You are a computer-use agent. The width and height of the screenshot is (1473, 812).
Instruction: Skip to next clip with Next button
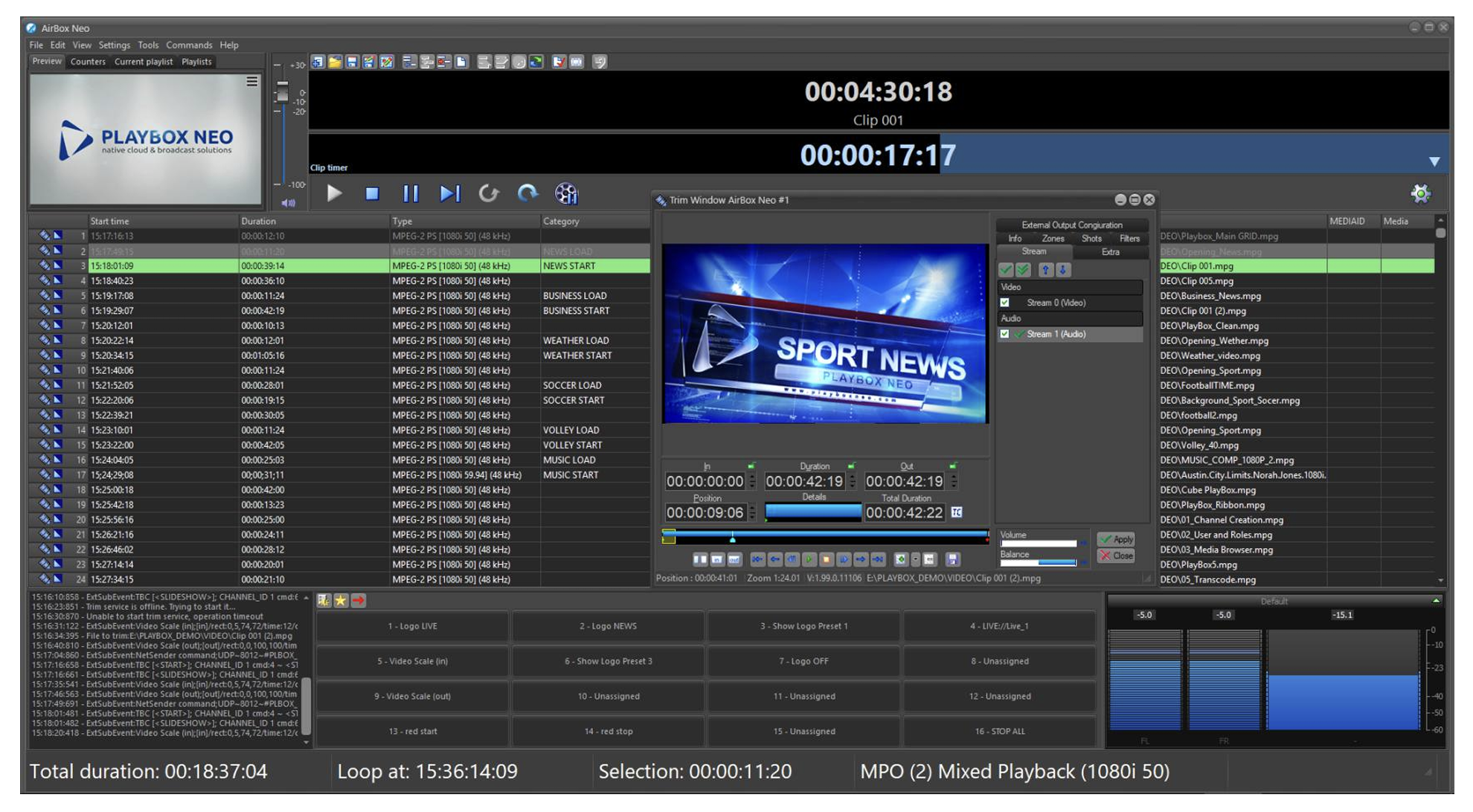click(449, 194)
